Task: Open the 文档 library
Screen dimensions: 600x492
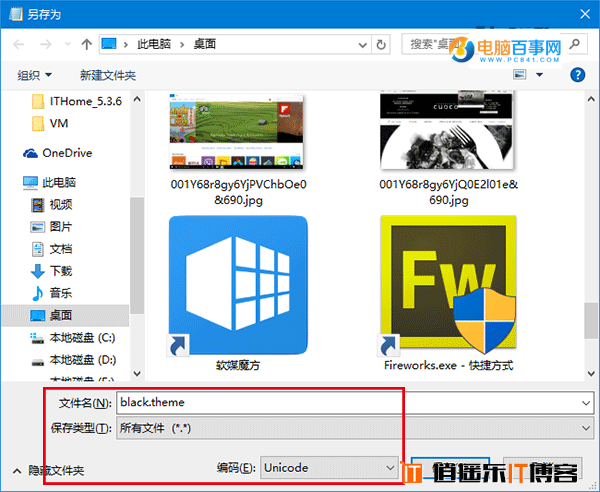Action: click(51, 249)
